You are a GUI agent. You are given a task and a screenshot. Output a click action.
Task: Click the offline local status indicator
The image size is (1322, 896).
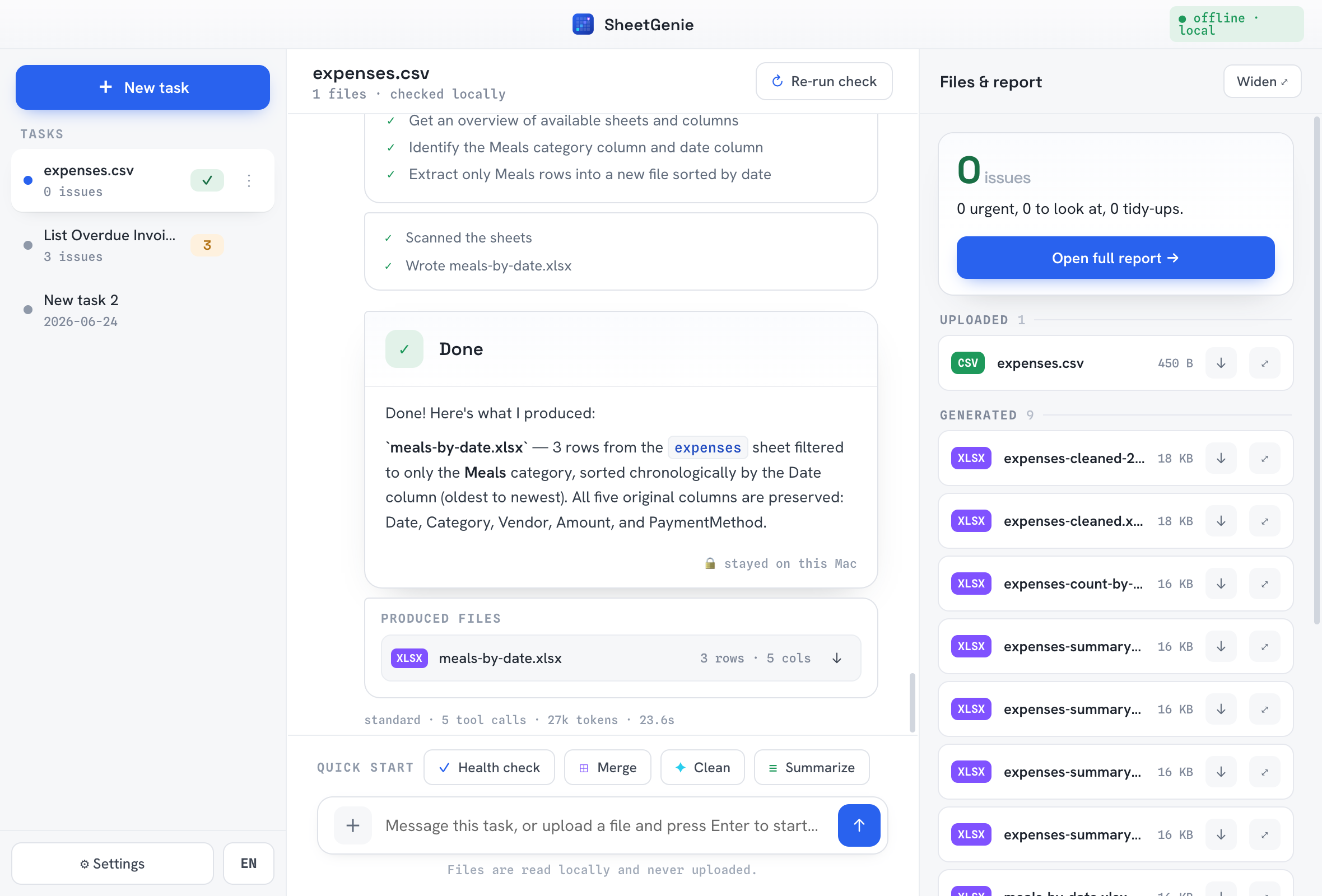tap(1236, 24)
